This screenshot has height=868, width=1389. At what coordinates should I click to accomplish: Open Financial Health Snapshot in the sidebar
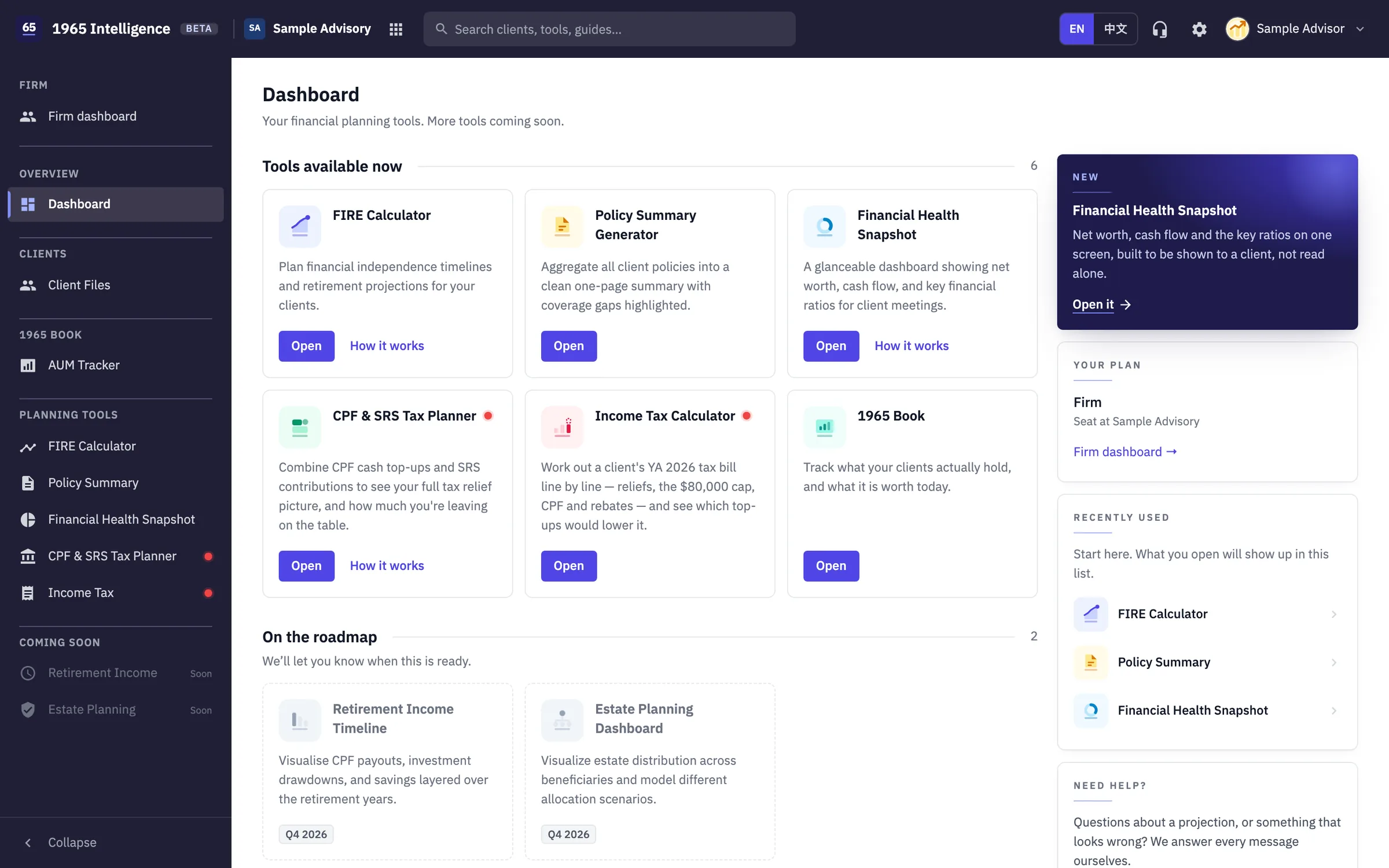coord(116,519)
